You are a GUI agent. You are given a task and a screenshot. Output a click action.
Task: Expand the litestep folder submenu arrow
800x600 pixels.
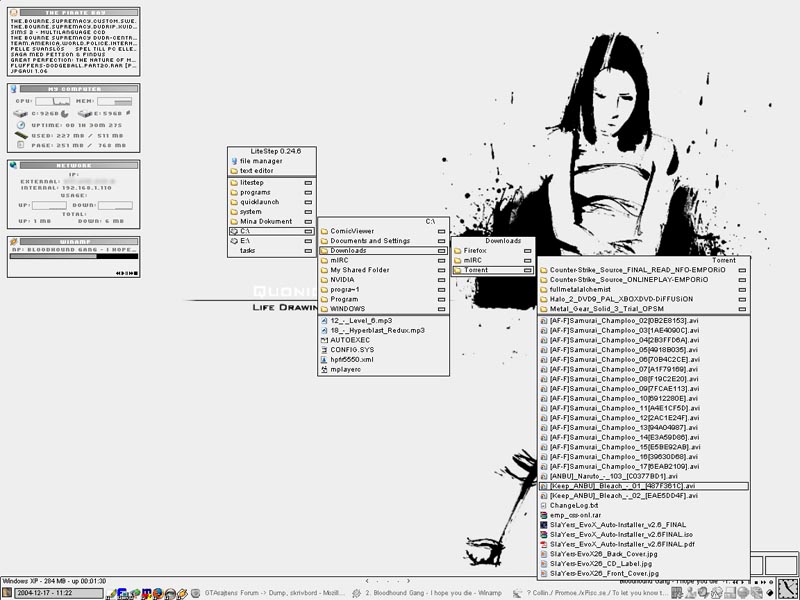click(308, 183)
